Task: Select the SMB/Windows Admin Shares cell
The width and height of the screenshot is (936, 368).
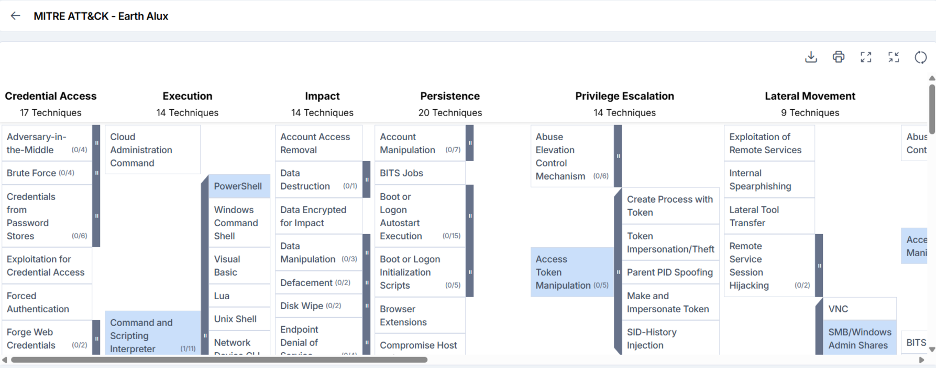Action: click(x=860, y=339)
